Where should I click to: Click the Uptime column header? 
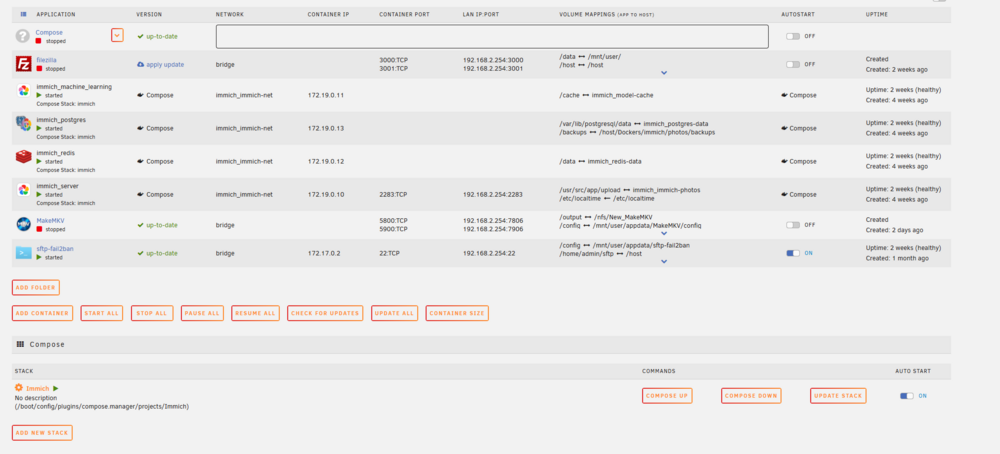click(876, 14)
